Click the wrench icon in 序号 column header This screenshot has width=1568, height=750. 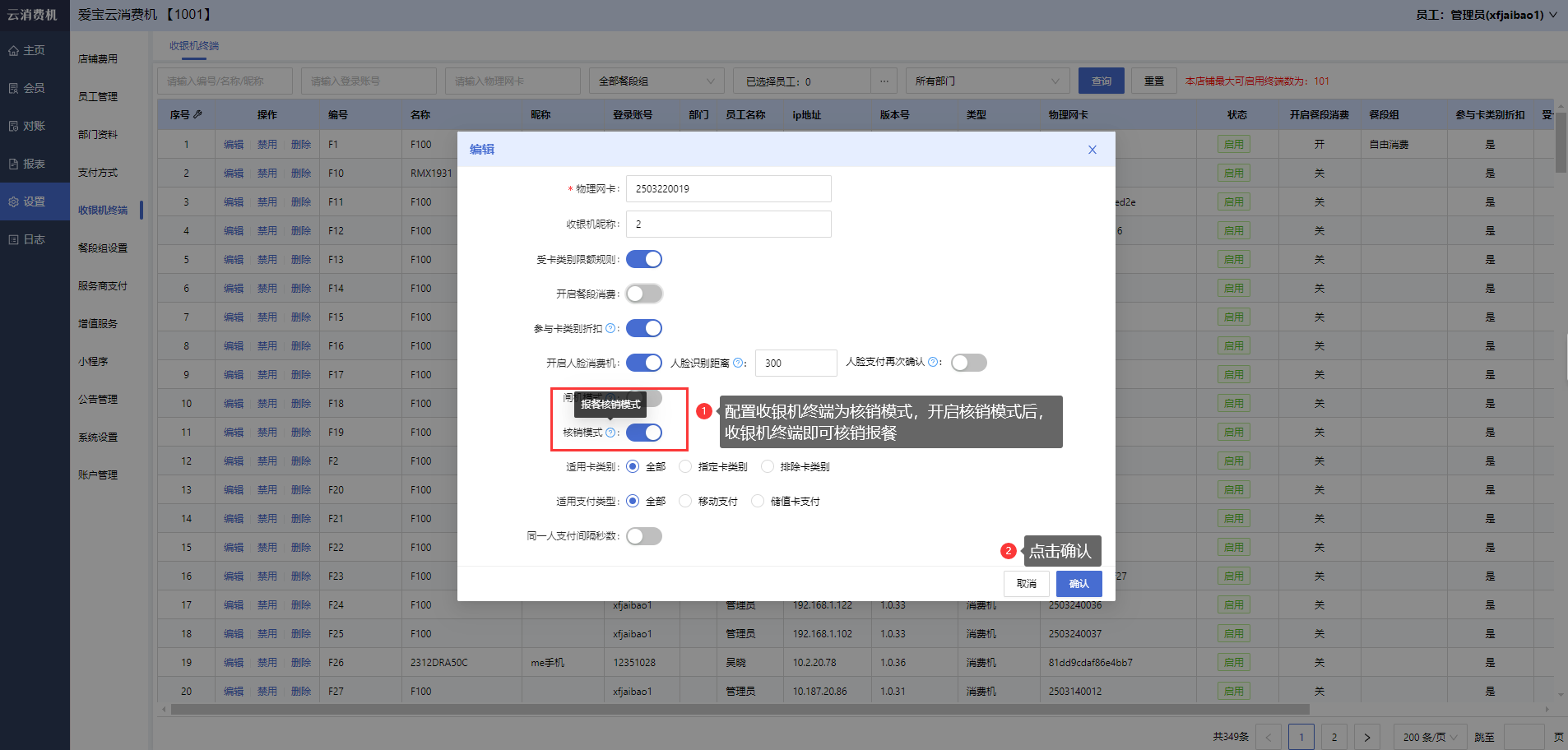198,114
